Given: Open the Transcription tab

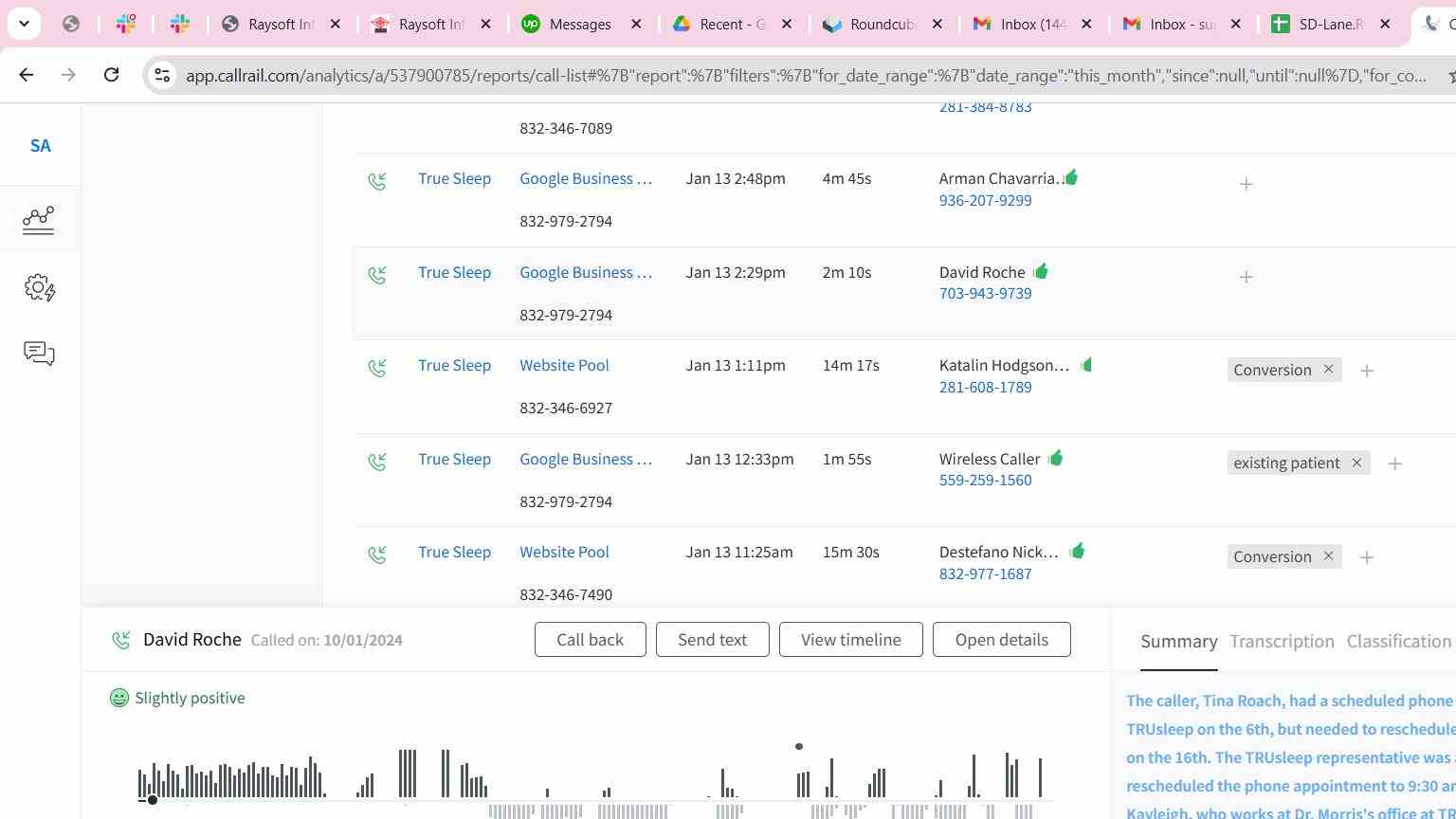Looking at the screenshot, I should click(x=1282, y=642).
